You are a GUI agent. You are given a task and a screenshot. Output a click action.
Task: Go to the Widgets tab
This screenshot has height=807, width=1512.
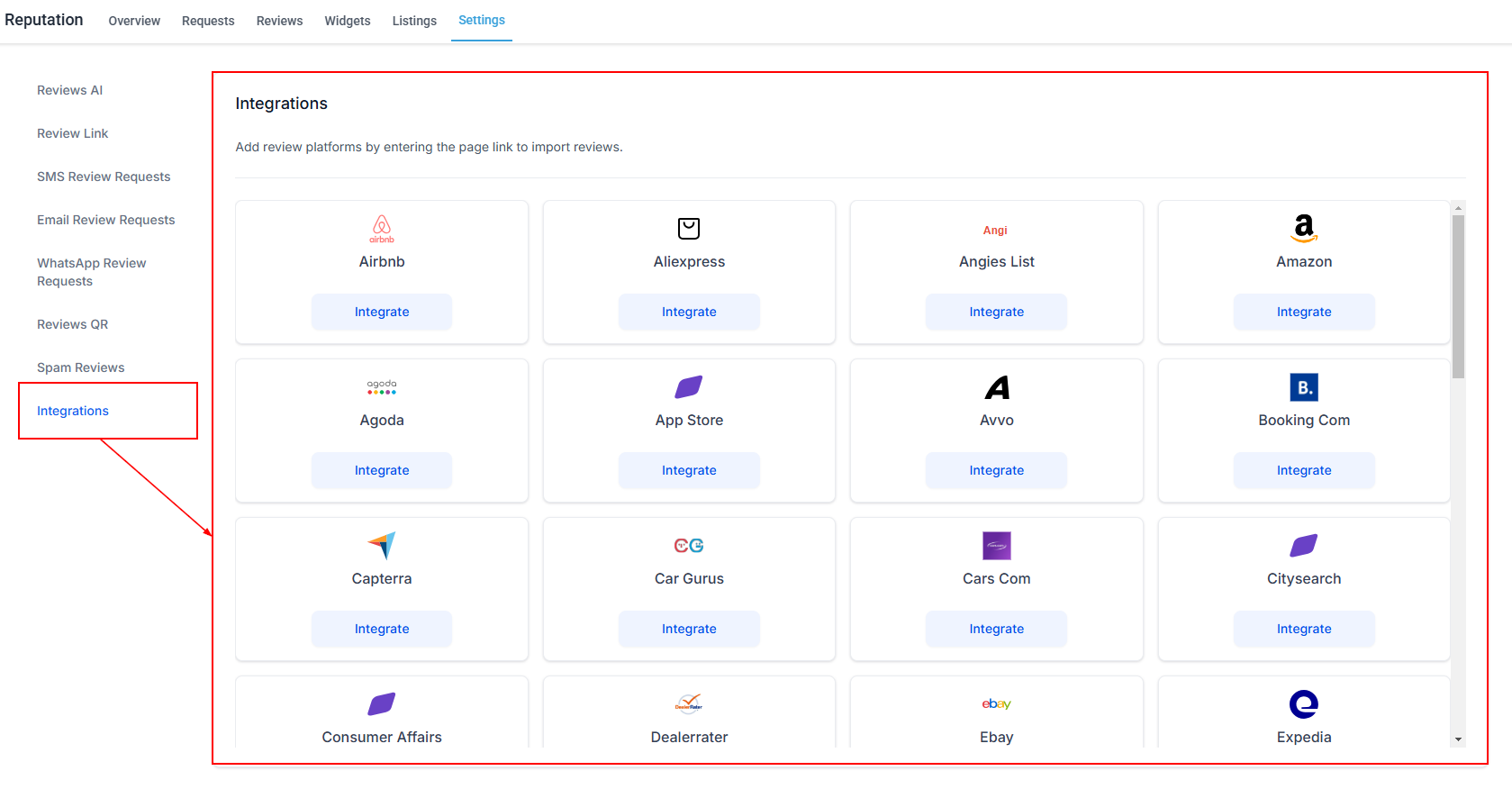[x=348, y=21]
